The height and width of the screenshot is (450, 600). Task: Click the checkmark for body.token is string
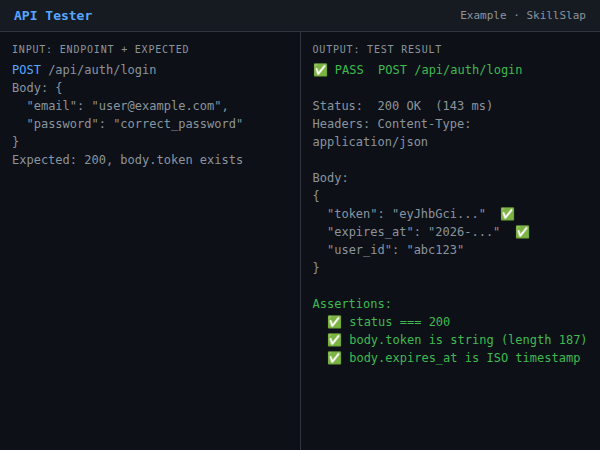pyautogui.click(x=334, y=340)
